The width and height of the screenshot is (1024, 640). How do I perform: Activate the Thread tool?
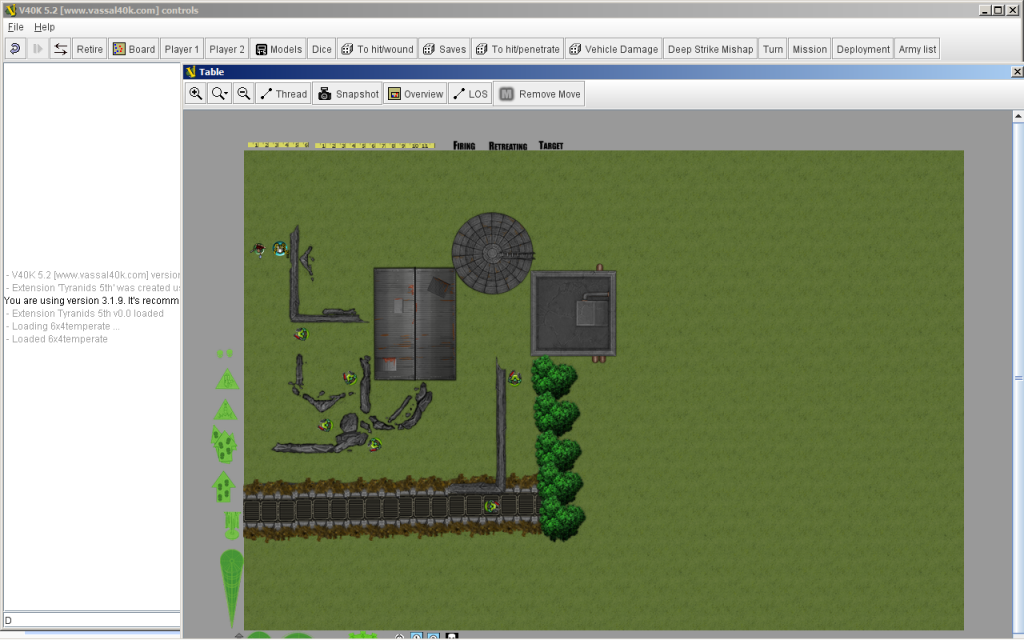click(x=283, y=94)
